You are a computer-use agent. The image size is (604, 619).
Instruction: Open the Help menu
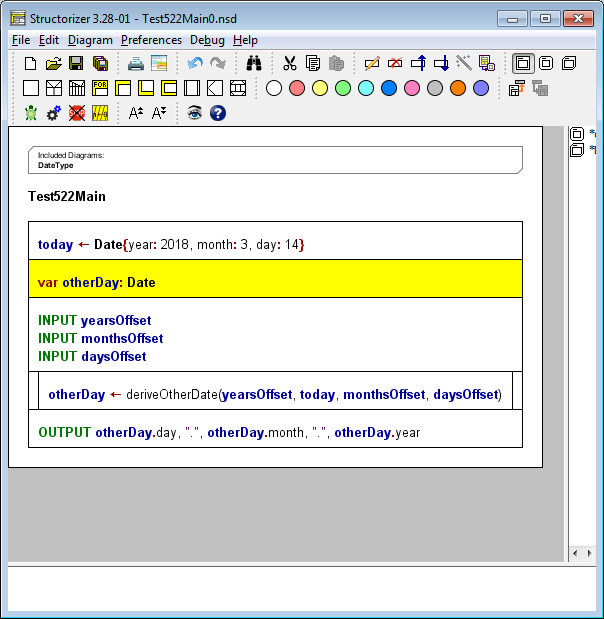245,40
